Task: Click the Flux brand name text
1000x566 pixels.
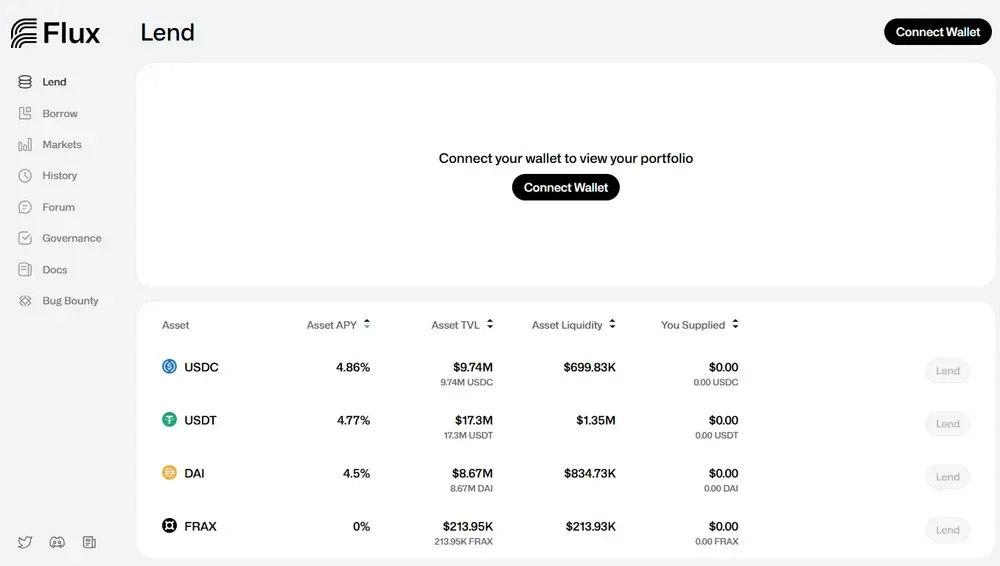Action: coord(71,33)
